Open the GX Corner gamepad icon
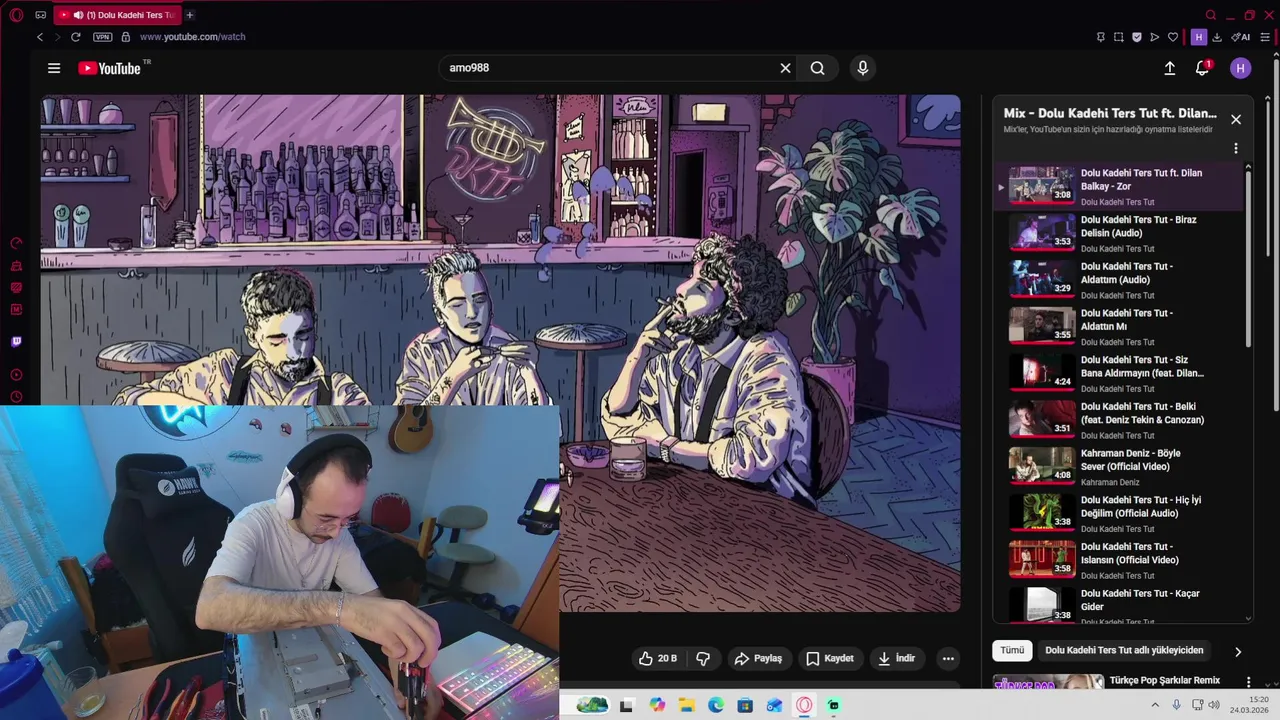 [x=40, y=15]
